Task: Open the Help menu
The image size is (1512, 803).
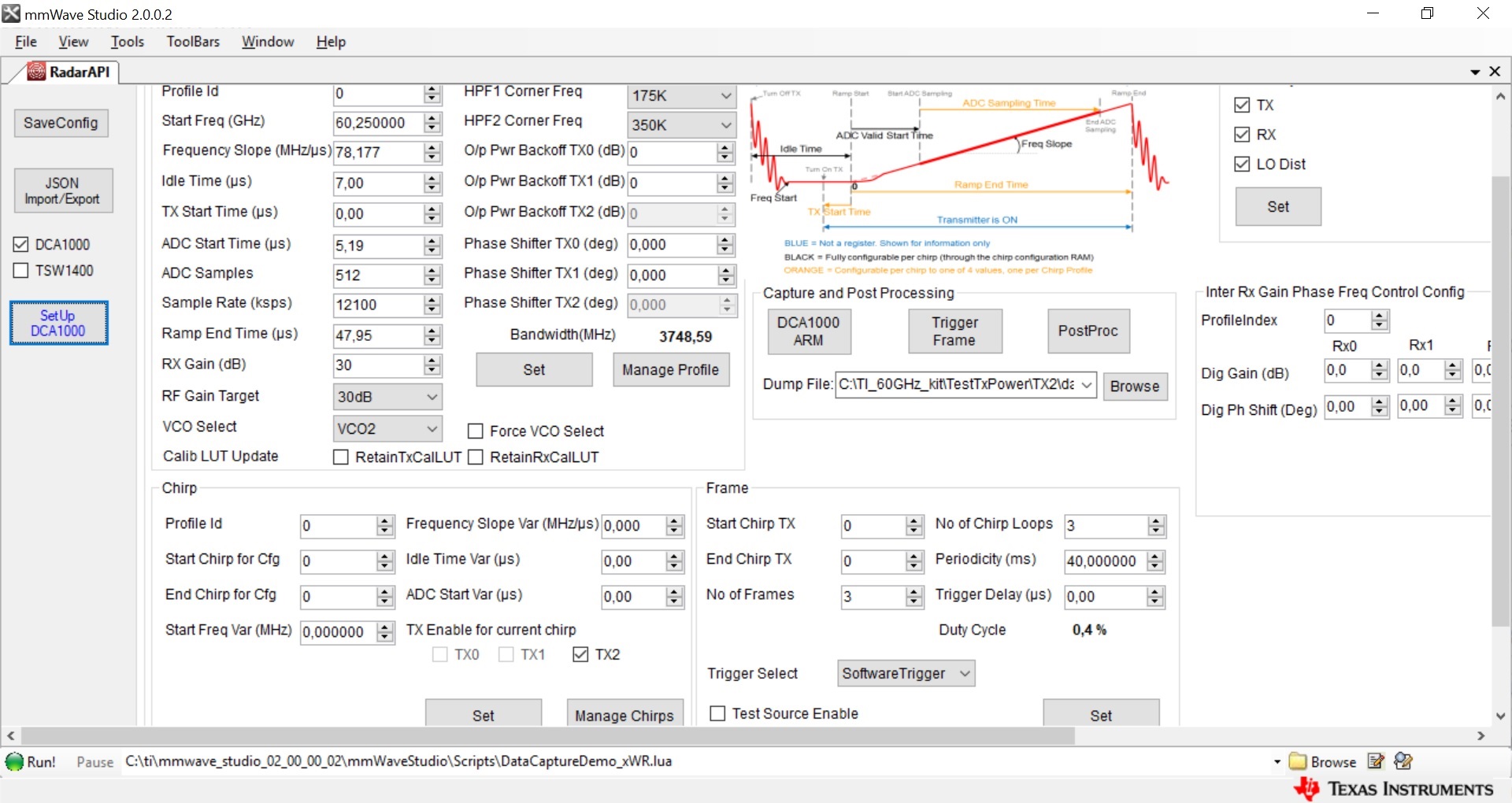Action: [x=331, y=42]
